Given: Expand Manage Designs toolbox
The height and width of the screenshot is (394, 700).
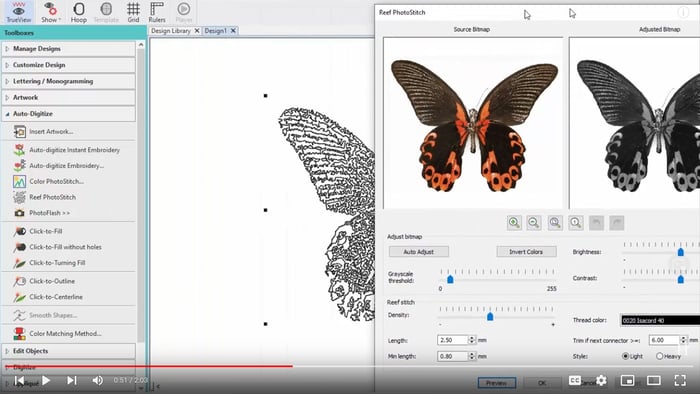Looking at the screenshot, I should click(x=68, y=49).
